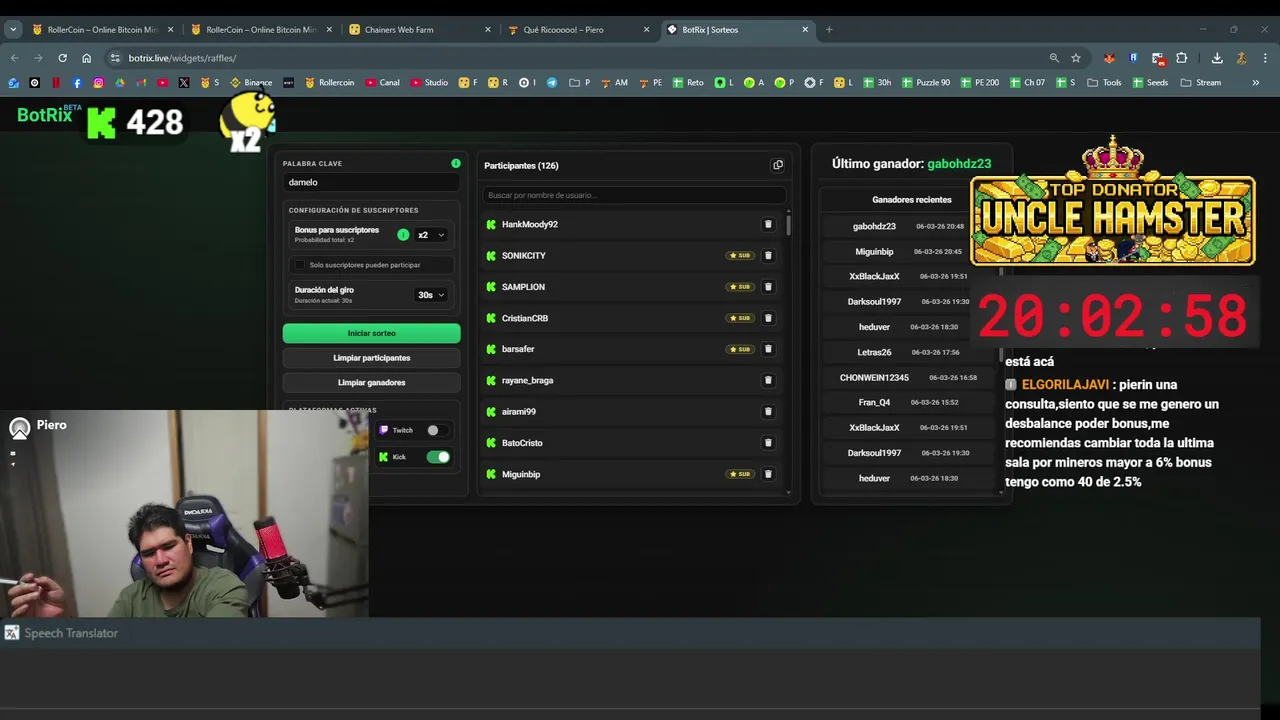This screenshot has height=720, width=1280.
Task: Remove SAMPLION from participants
Action: (x=768, y=287)
